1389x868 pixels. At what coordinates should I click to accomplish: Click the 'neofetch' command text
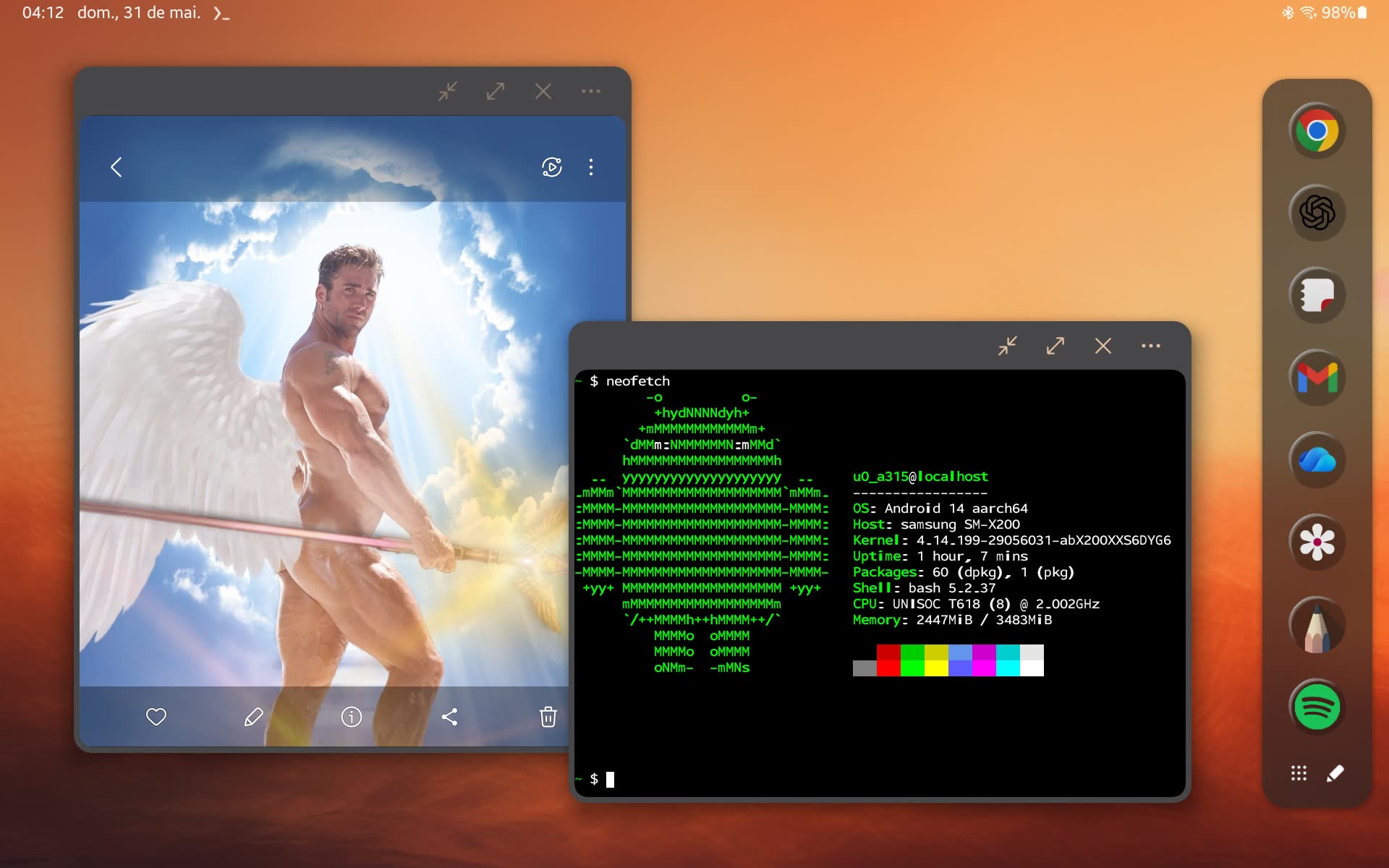(x=638, y=381)
